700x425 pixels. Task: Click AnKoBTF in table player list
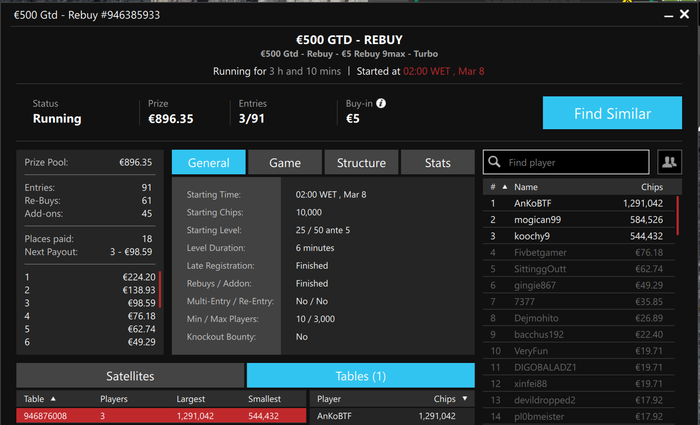point(334,416)
